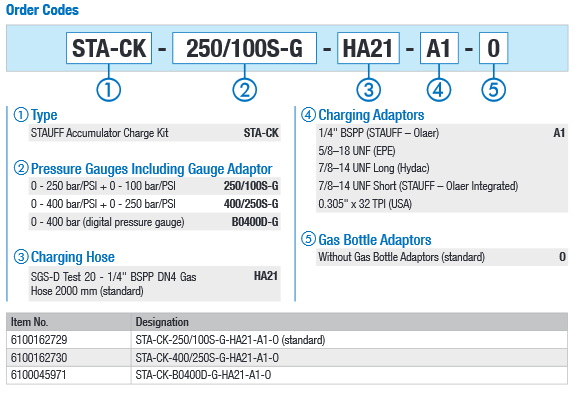Select the 250/100S-G code box
Viewport: 580px width, 399px height.
click(x=245, y=48)
